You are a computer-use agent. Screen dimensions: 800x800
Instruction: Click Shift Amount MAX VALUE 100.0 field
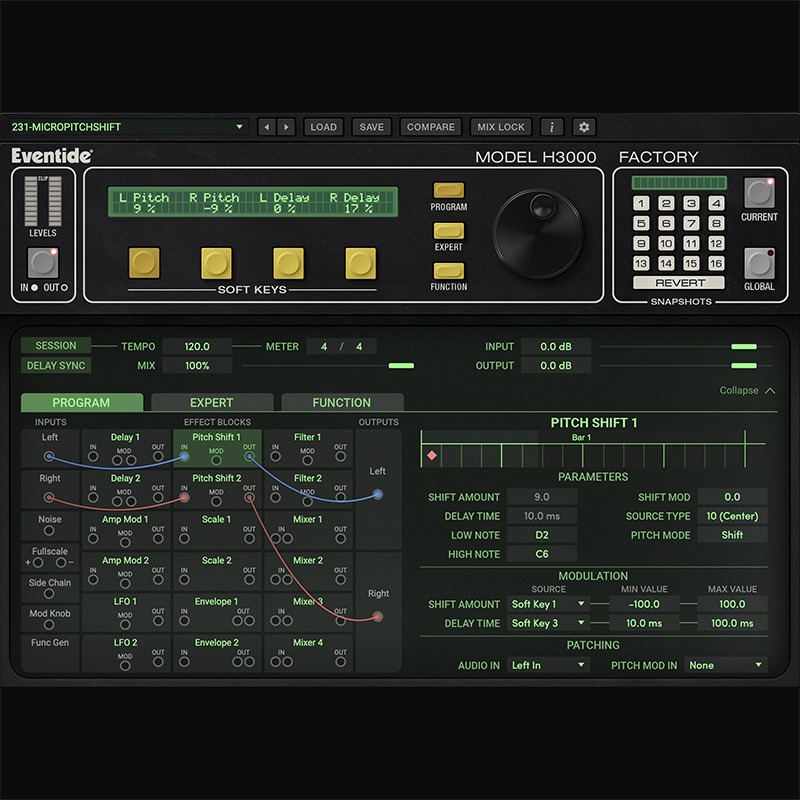click(732, 604)
